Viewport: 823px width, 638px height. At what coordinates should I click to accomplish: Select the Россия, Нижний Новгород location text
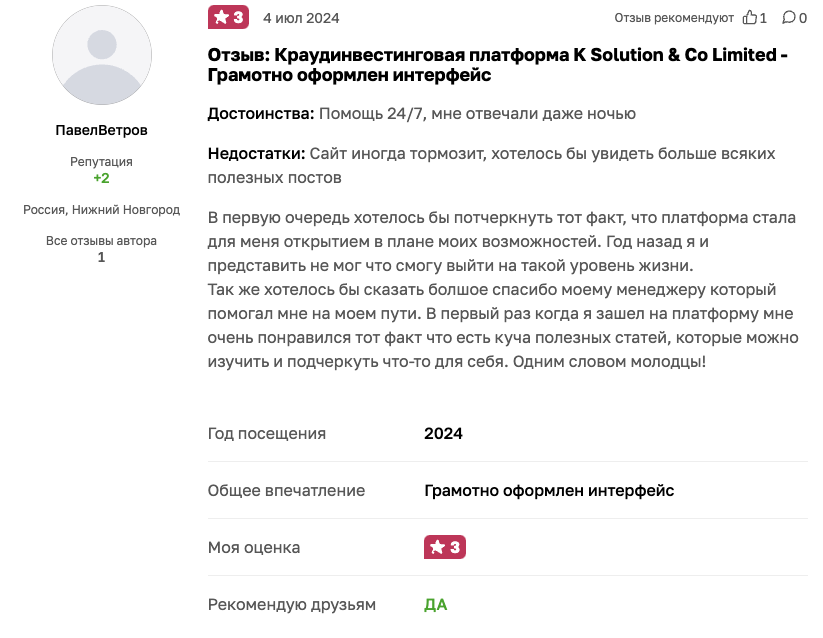[x=101, y=210]
